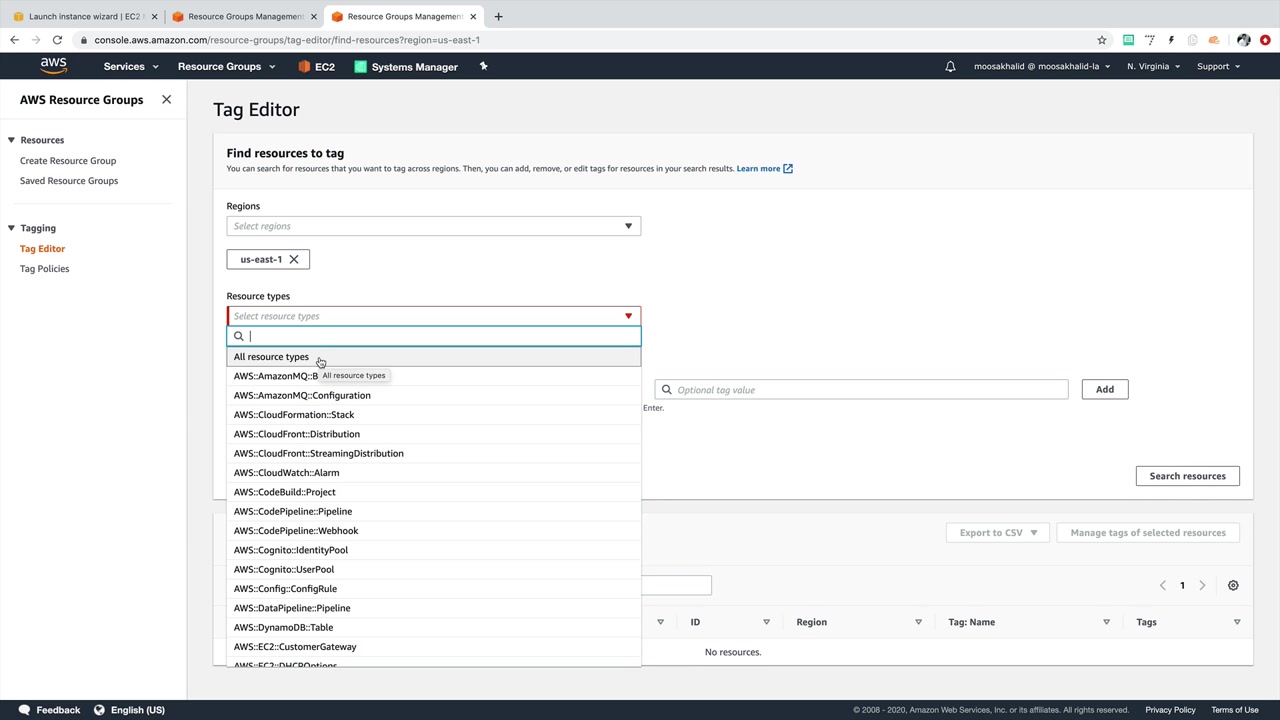1280x720 pixels.
Task: Click the AWS logo home icon
Action: (54, 66)
